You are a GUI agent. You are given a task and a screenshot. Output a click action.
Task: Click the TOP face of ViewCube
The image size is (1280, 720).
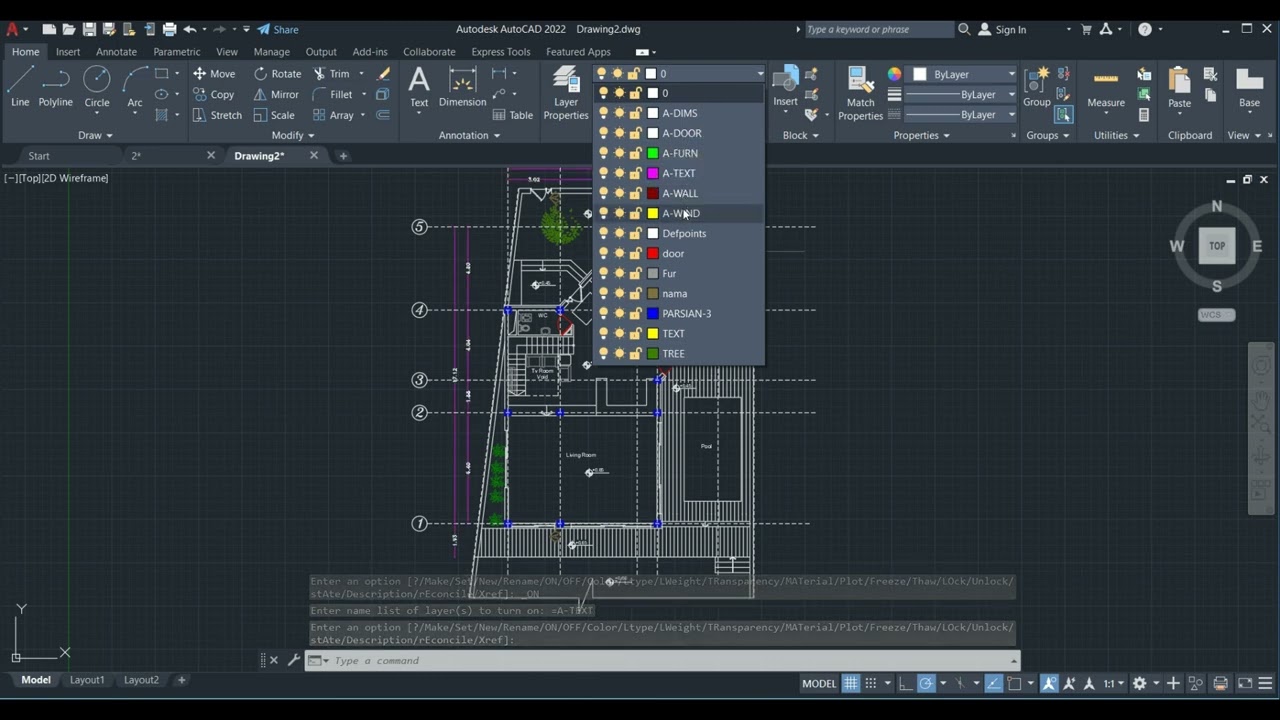pos(1217,246)
